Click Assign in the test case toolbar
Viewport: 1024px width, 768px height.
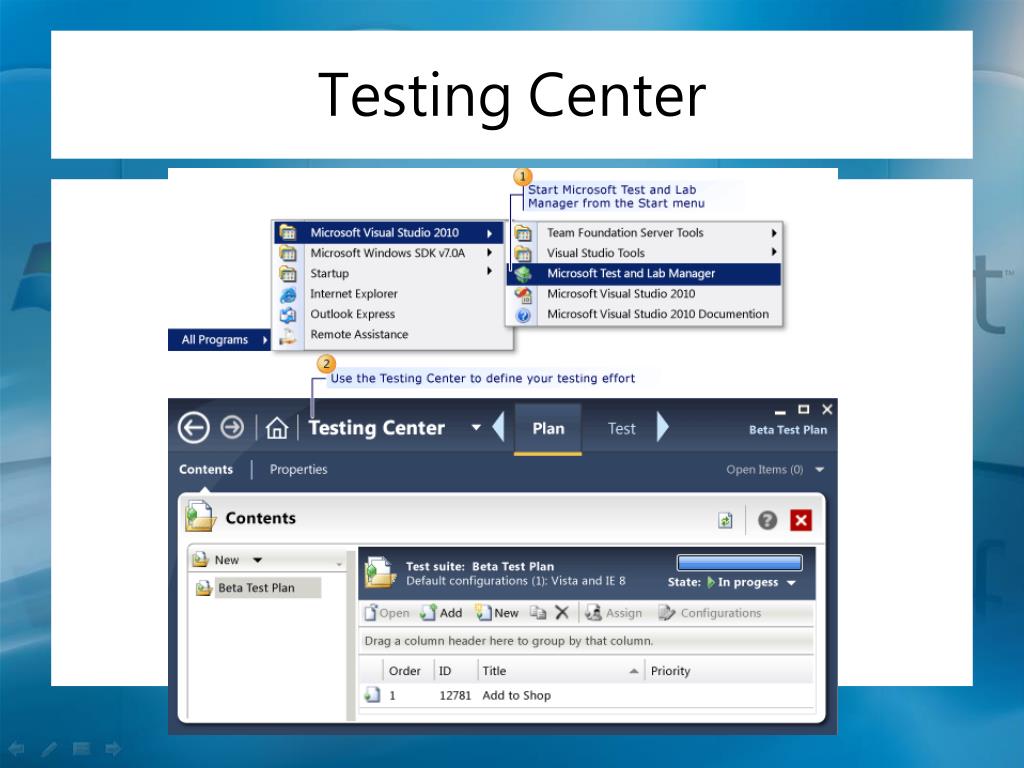(614, 613)
